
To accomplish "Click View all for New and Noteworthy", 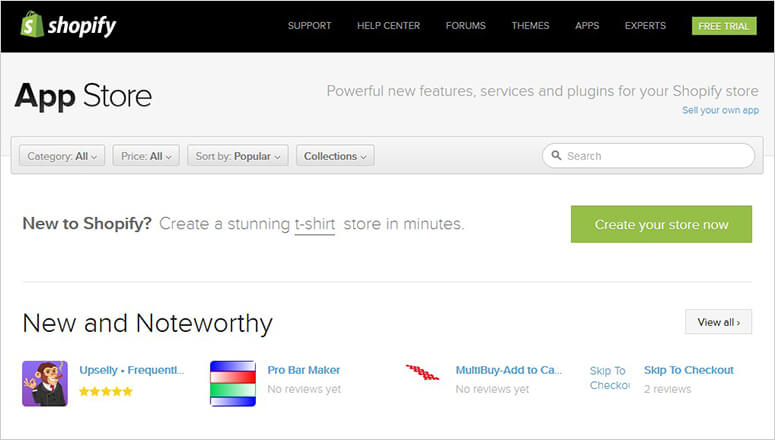I will 719,322.
